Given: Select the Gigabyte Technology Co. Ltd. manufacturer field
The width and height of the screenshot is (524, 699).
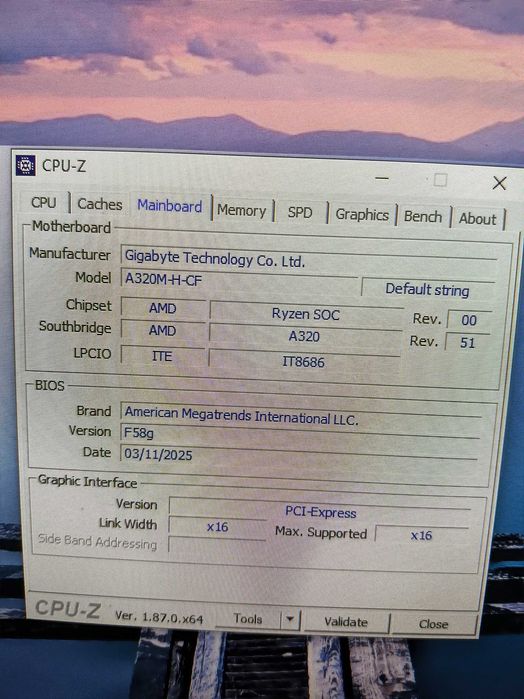Looking at the screenshot, I should click(x=309, y=259).
